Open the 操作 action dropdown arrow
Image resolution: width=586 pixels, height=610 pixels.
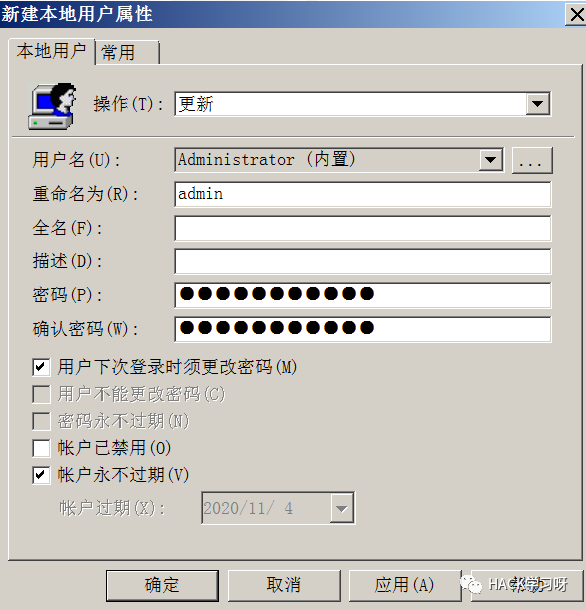coord(538,104)
